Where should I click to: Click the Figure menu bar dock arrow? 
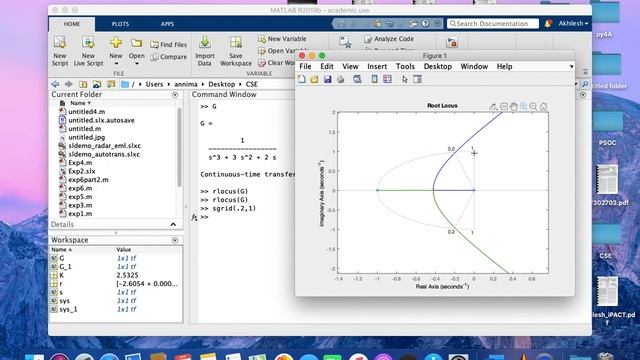[571, 66]
